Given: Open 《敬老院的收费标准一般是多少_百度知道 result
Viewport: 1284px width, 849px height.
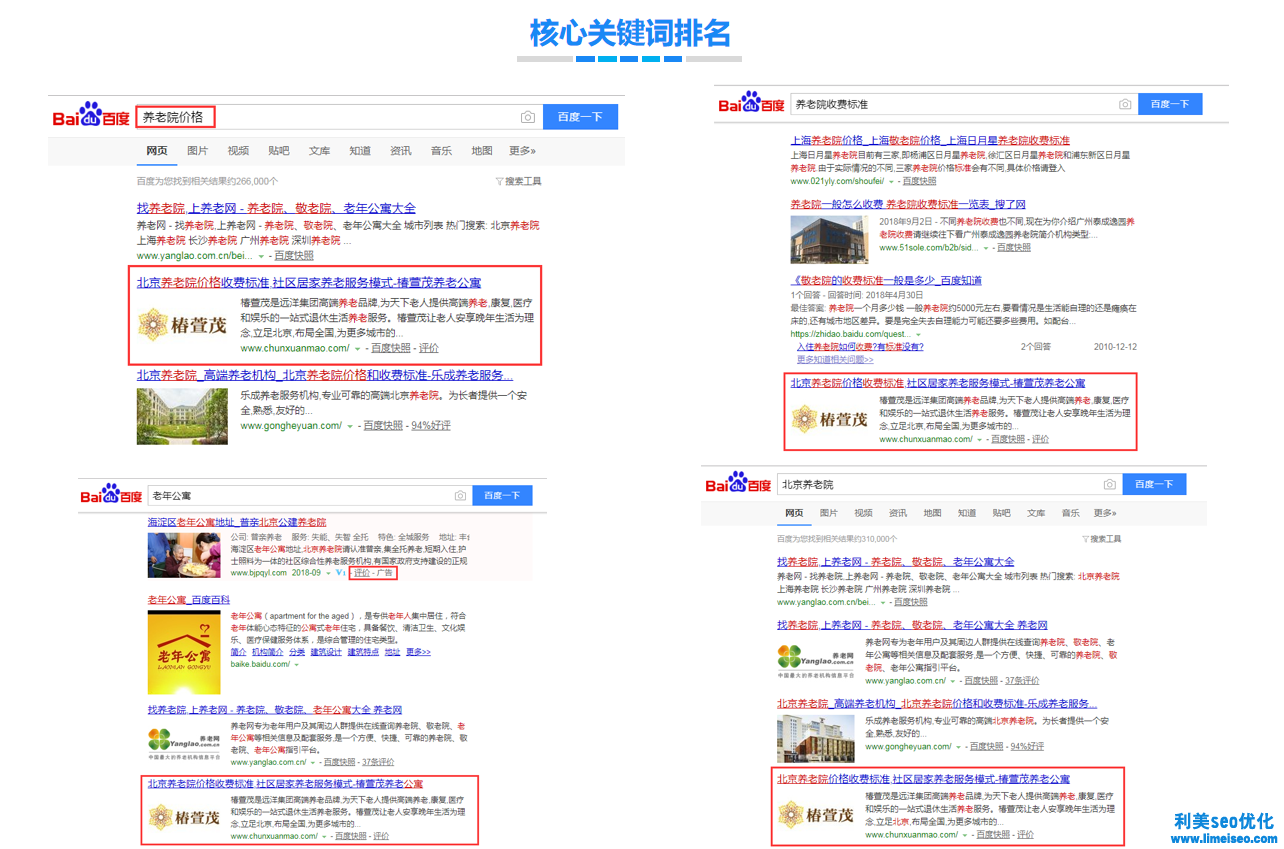Looking at the screenshot, I should (x=886, y=281).
